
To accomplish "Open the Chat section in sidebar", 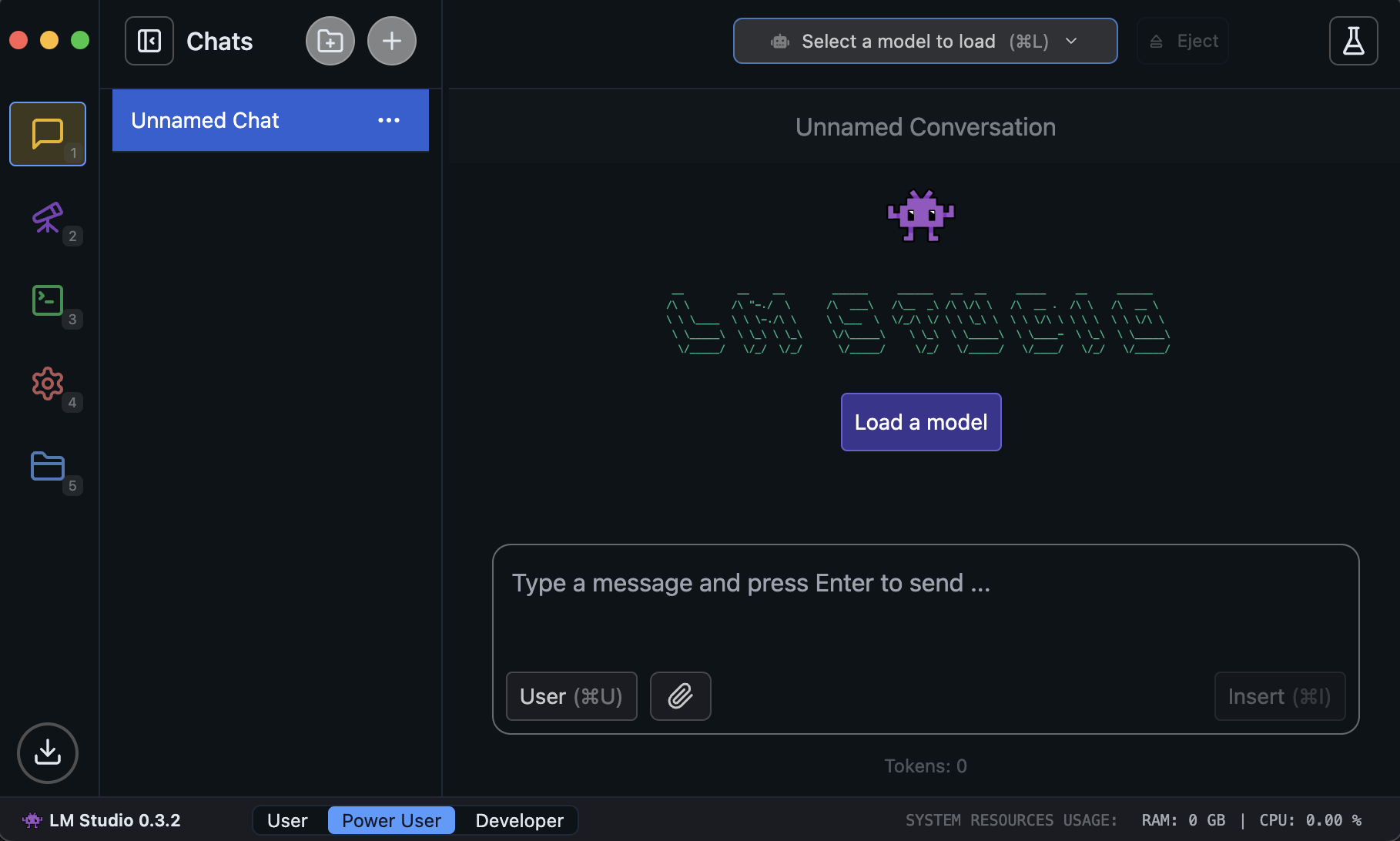I will click(x=48, y=134).
